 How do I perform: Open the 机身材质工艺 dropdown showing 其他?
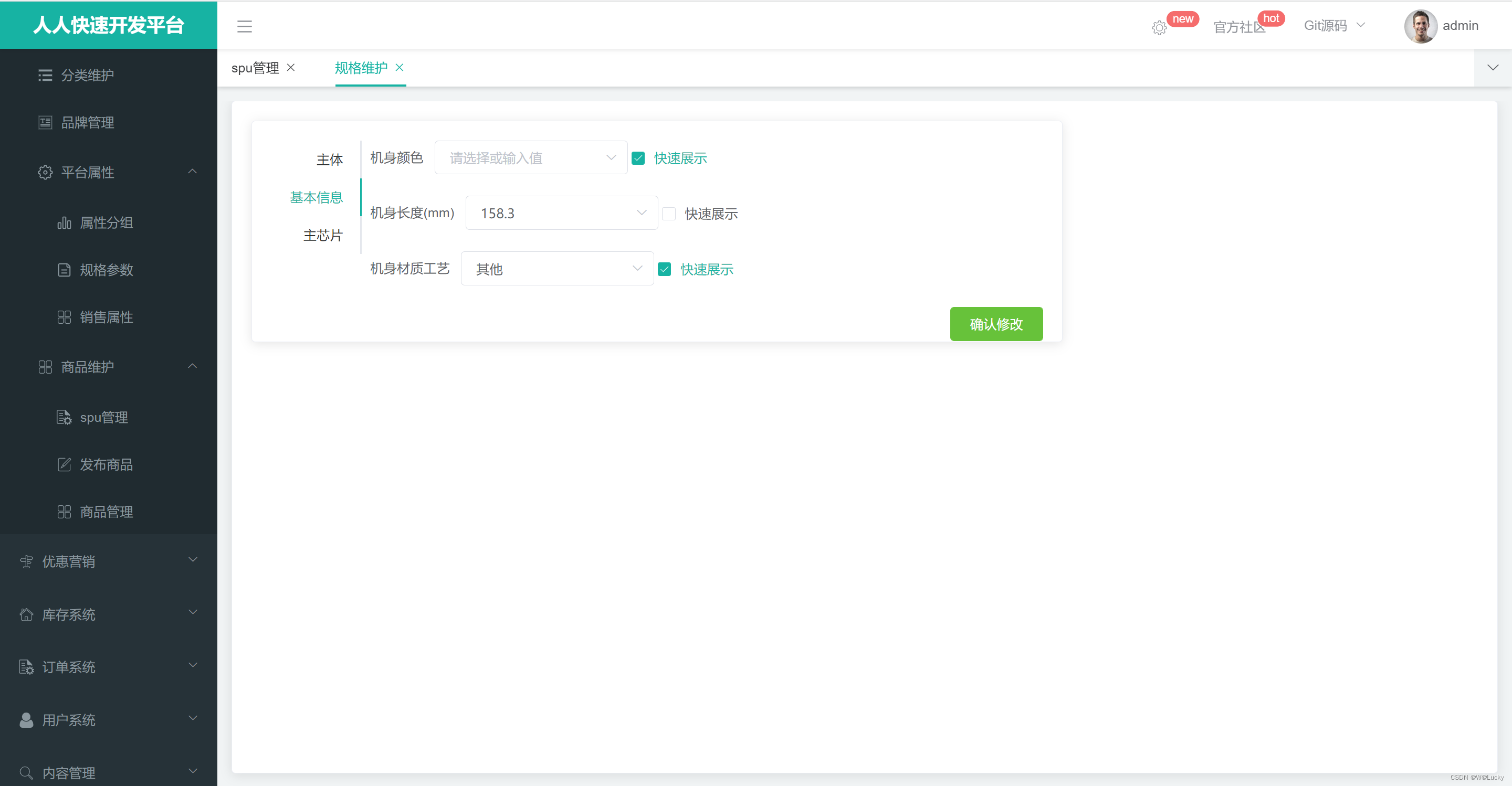[x=556, y=269]
